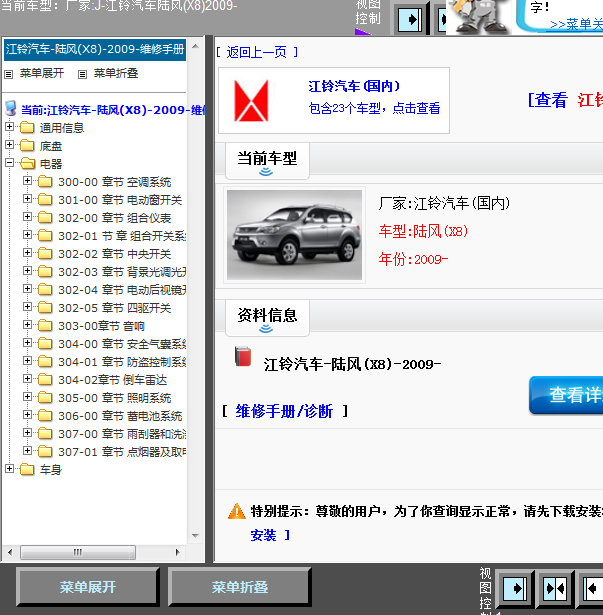
Task: Click 包含23个车型，点击查看 link
Action: click(374, 108)
